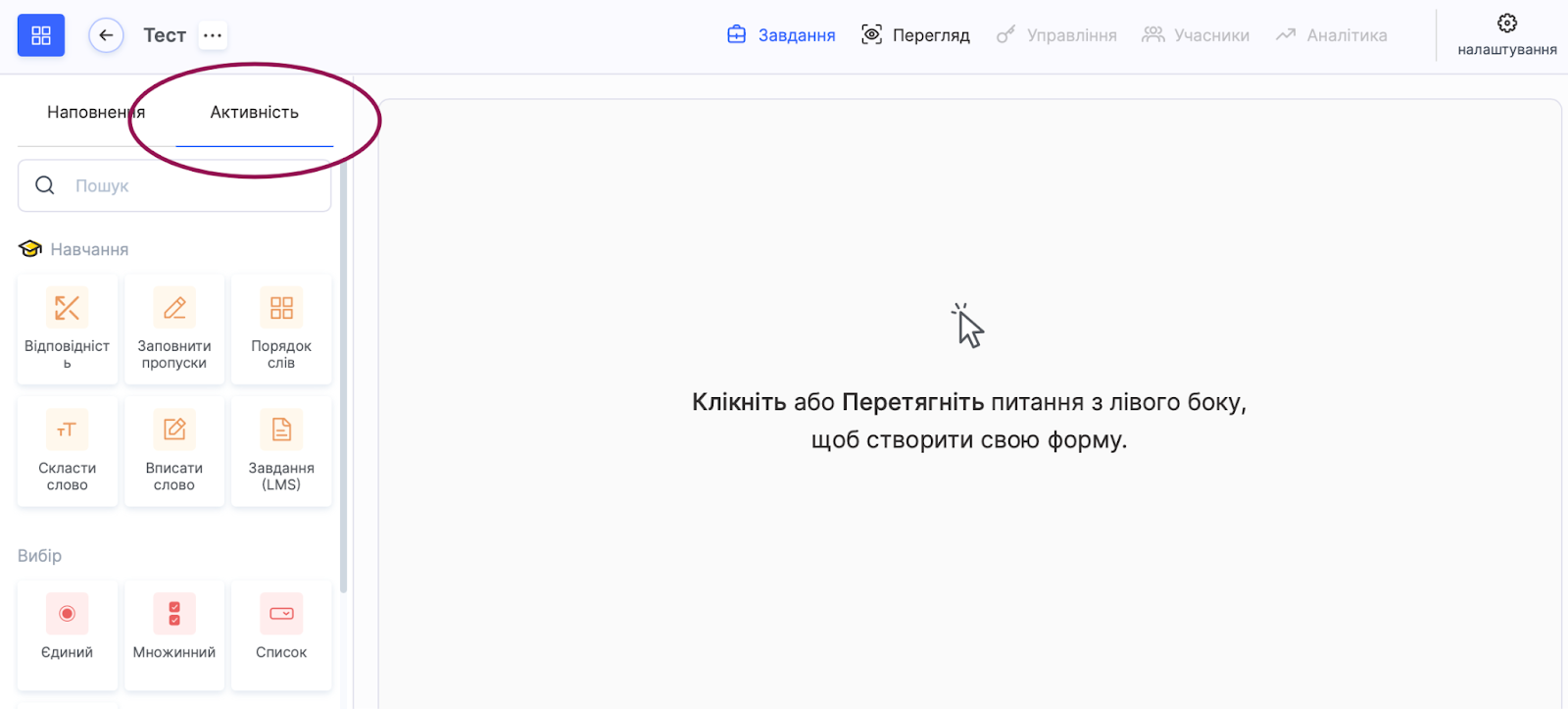The image size is (1568, 709).
Task: Open налаштування gear settings
Action: click(x=1506, y=34)
